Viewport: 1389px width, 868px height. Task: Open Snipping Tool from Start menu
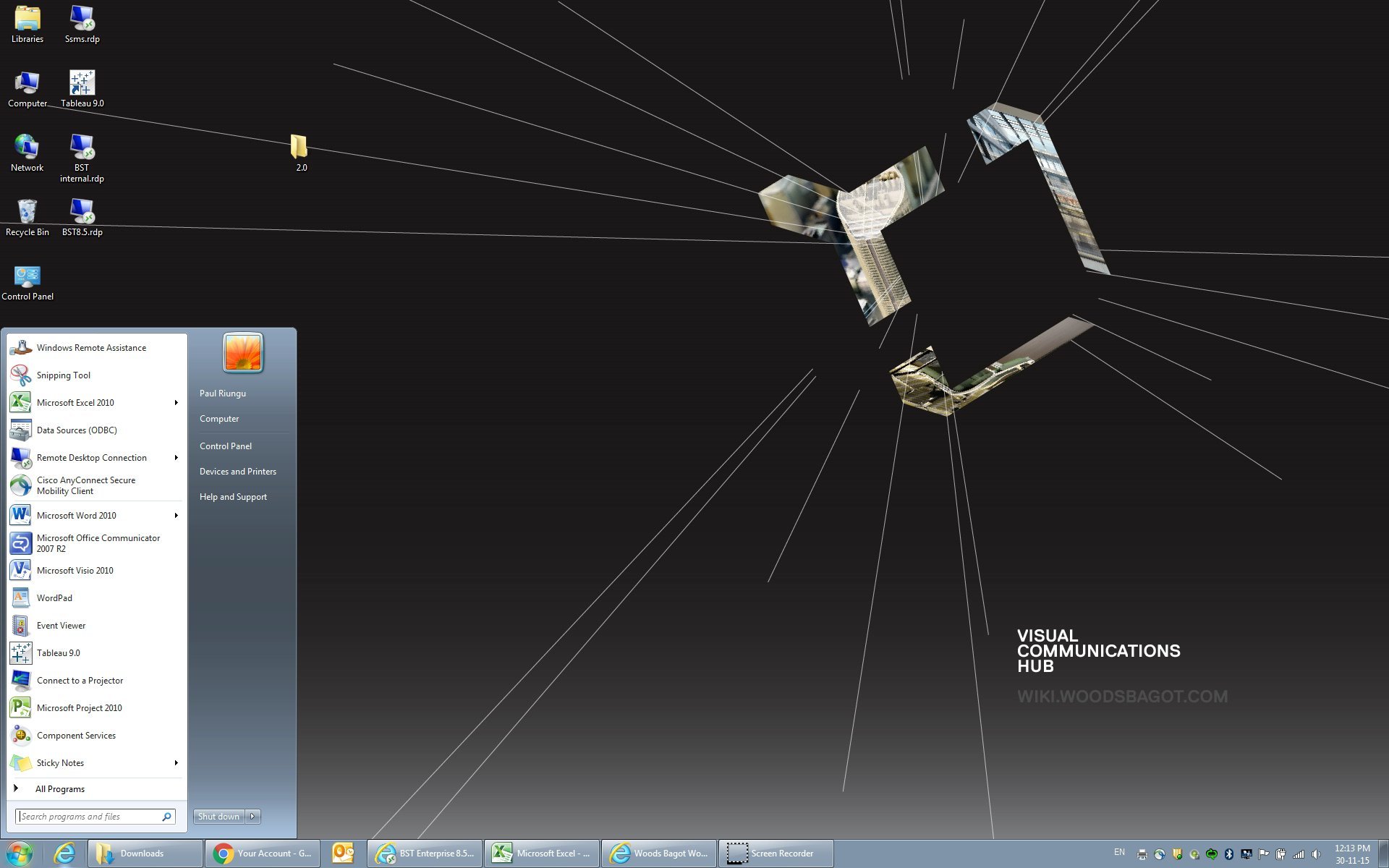pyautogui.click(x=64, y=375)
